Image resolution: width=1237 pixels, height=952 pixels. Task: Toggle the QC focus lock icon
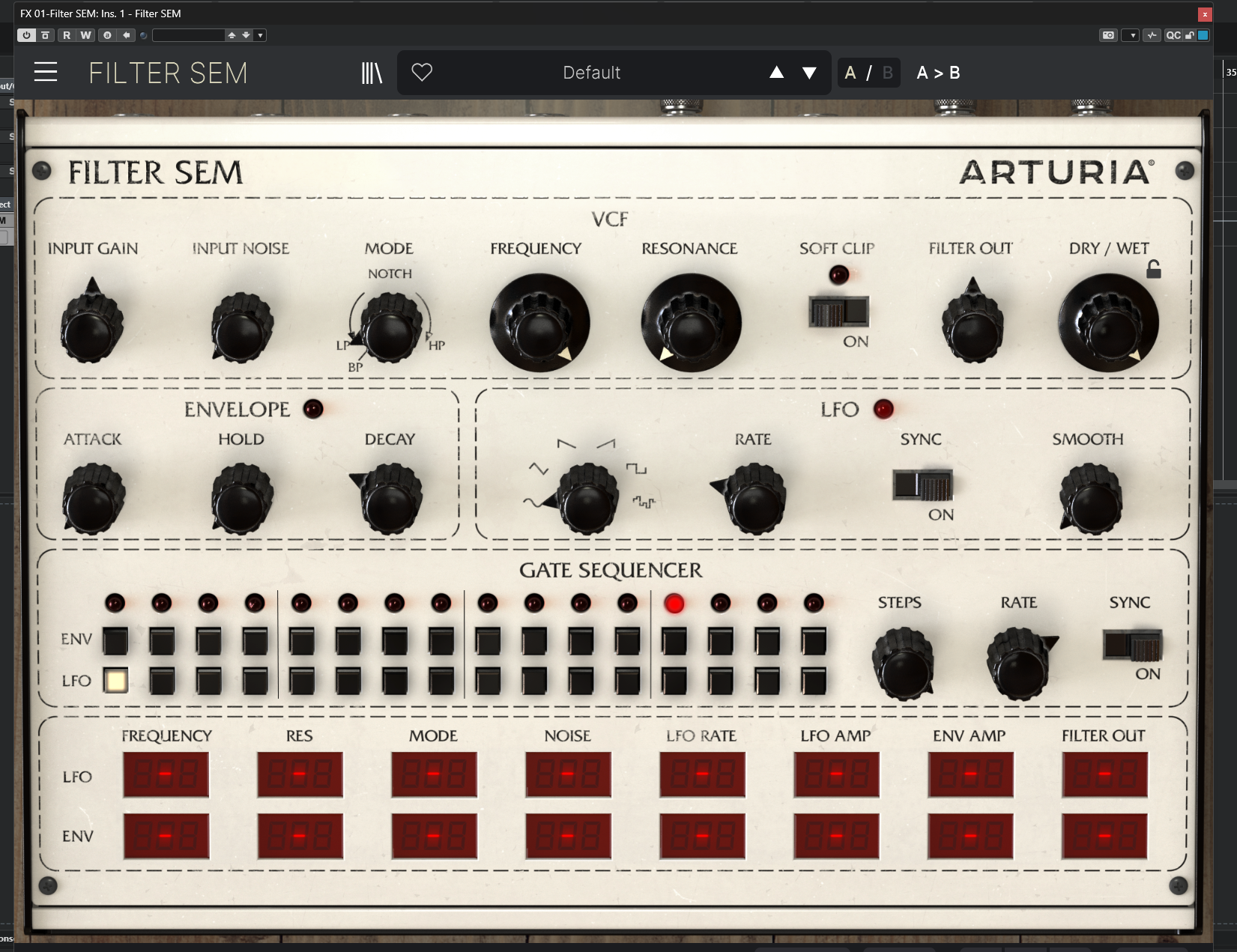coord(1189,35)
